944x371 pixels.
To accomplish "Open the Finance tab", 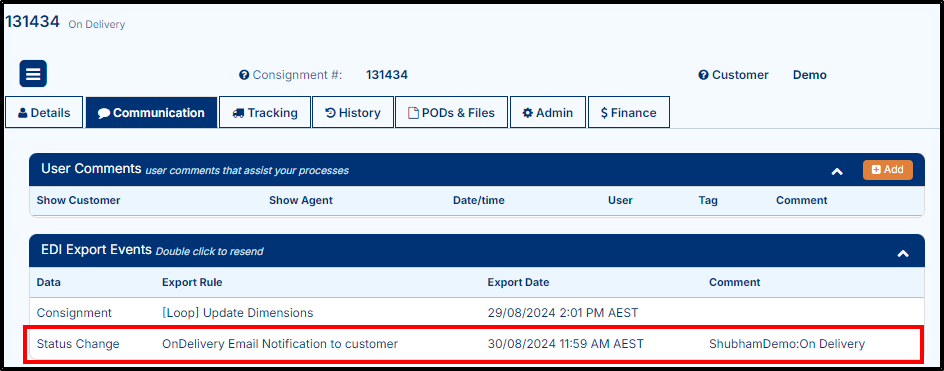I will [629, 113].
